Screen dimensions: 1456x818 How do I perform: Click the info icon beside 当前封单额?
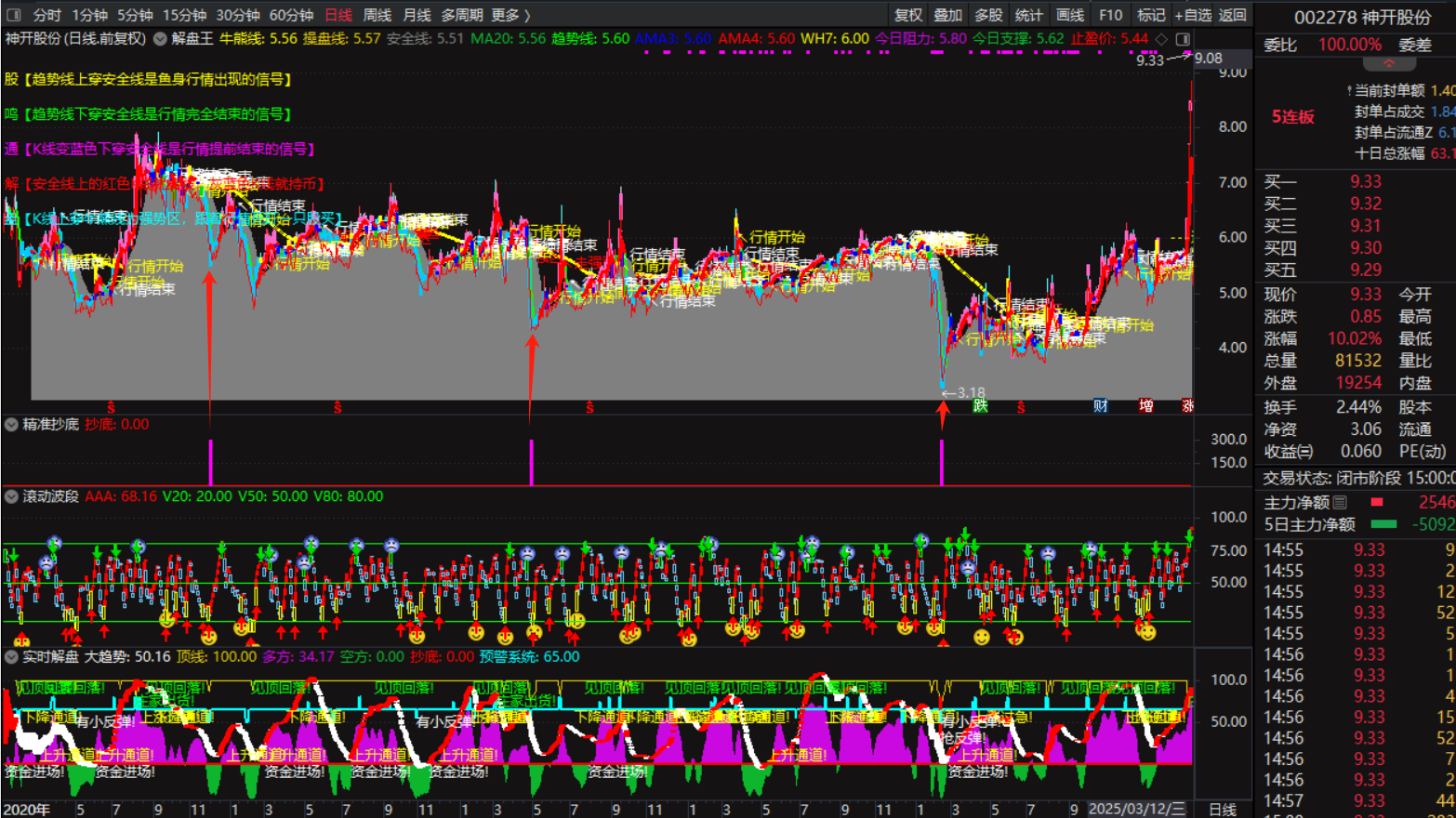(1349, 91)
